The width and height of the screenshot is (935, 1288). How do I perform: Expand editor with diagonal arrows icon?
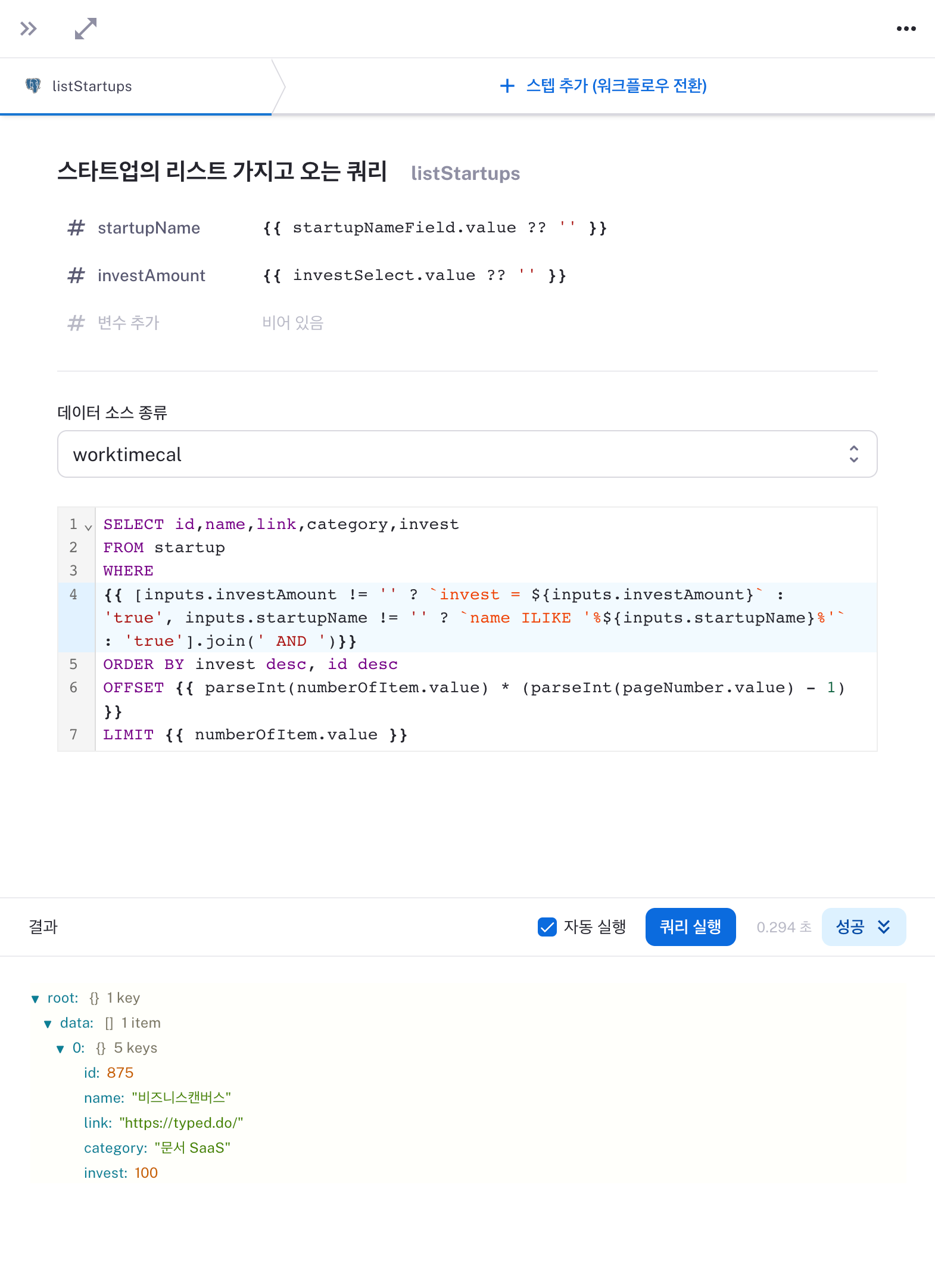pos(86,29)
